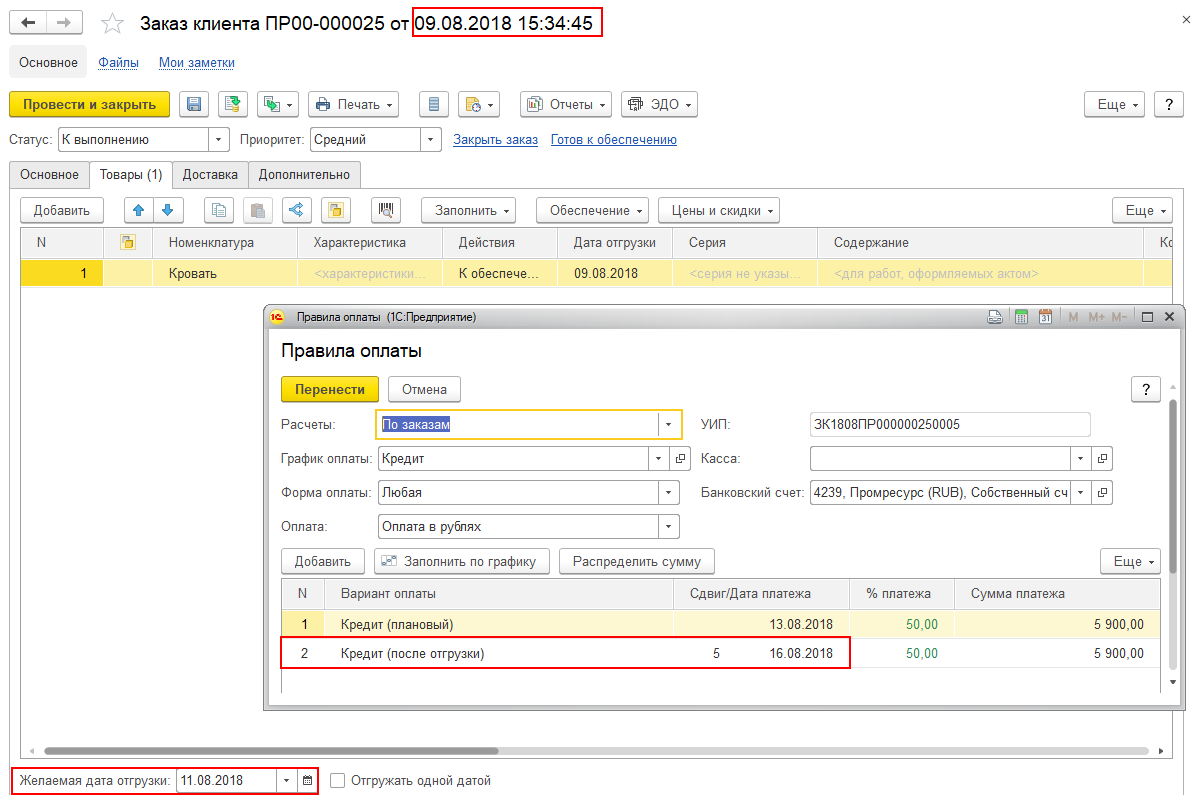The image size is (1191, 795).
Task: Add order to favorites with star icon
Action: 113,24
